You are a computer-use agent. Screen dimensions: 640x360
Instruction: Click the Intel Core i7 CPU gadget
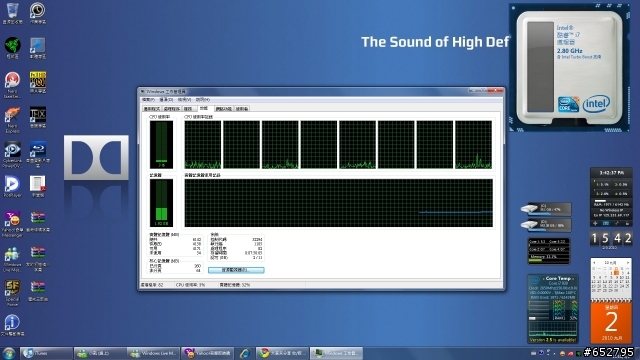(569, 68)
